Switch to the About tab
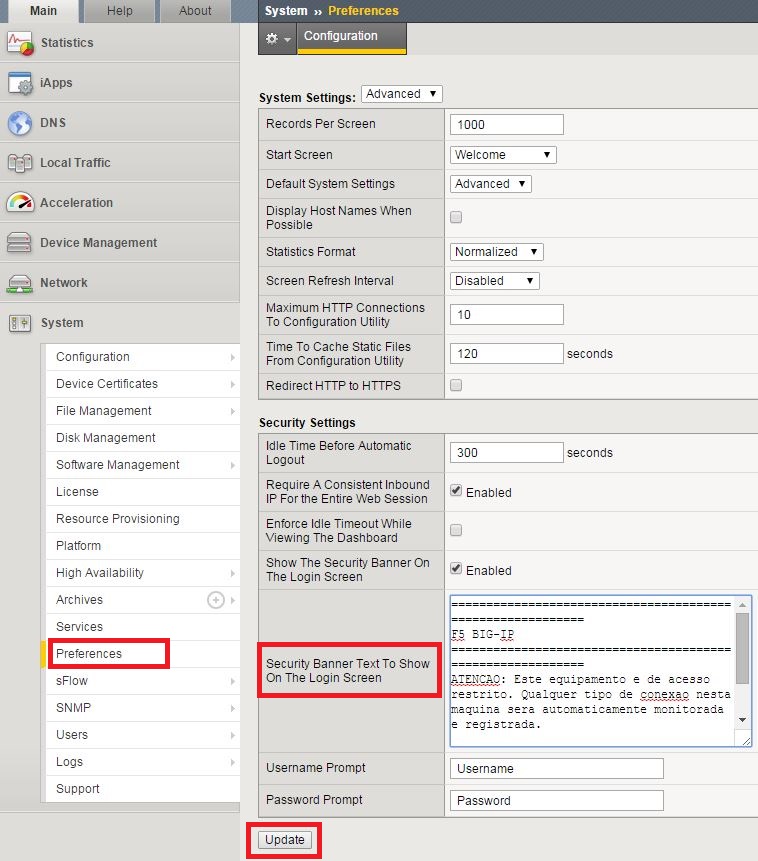Screen dimensions: 758x861 click(x=195, y=11)
